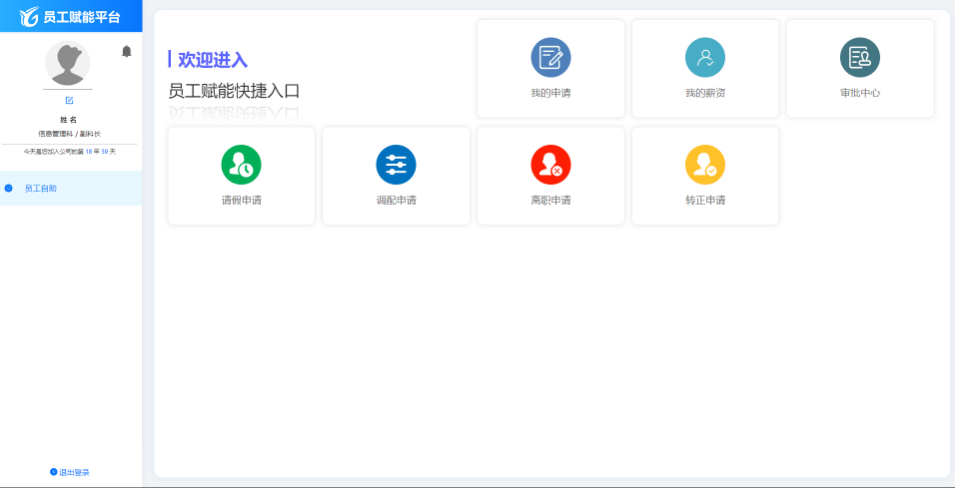
Task: Click the 审批中心 text label
Action: coord(860,93)
